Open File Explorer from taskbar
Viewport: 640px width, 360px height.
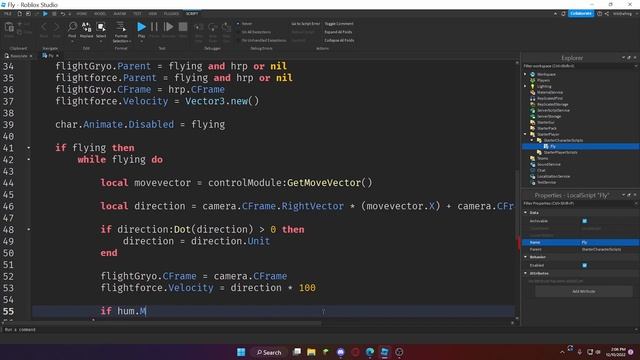tap(311, 352)
